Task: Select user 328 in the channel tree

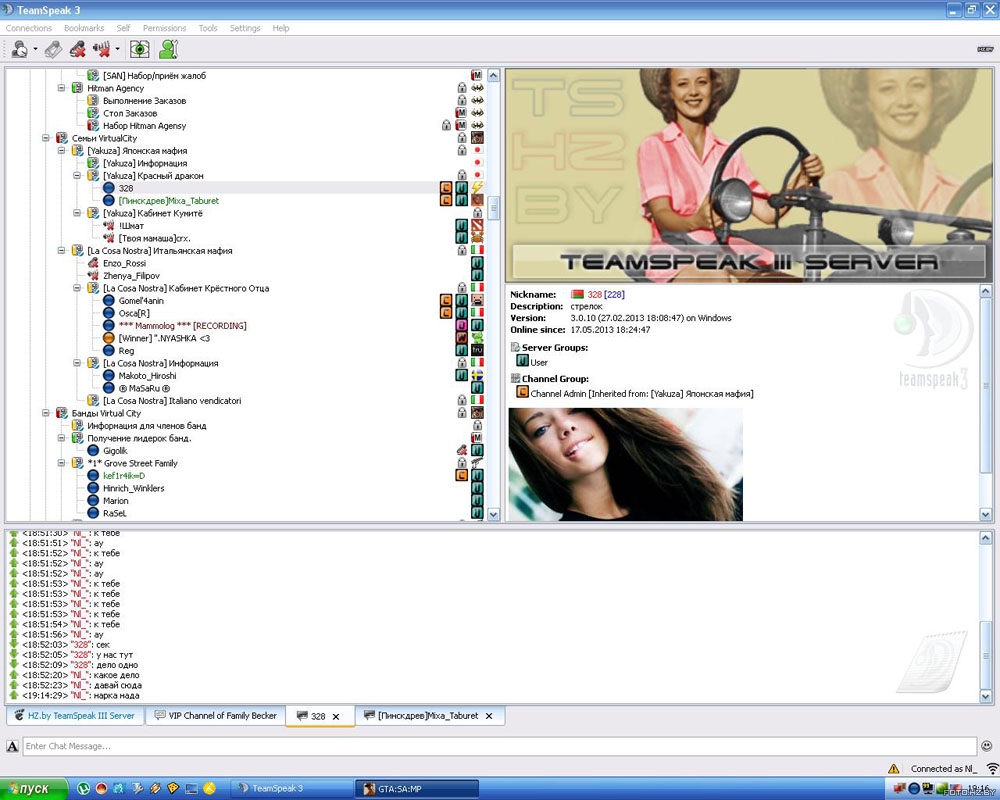Action: (x=126, y=188)
